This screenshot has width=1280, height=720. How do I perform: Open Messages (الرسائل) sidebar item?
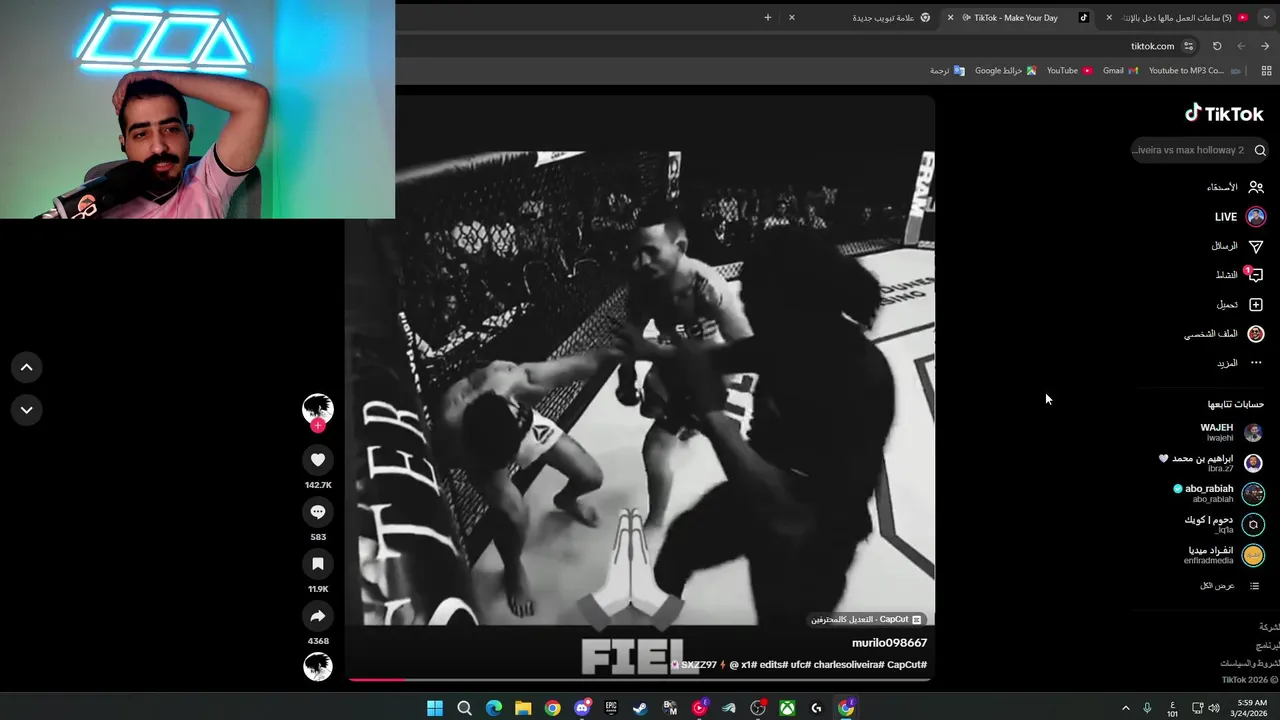pos(1237,246)
